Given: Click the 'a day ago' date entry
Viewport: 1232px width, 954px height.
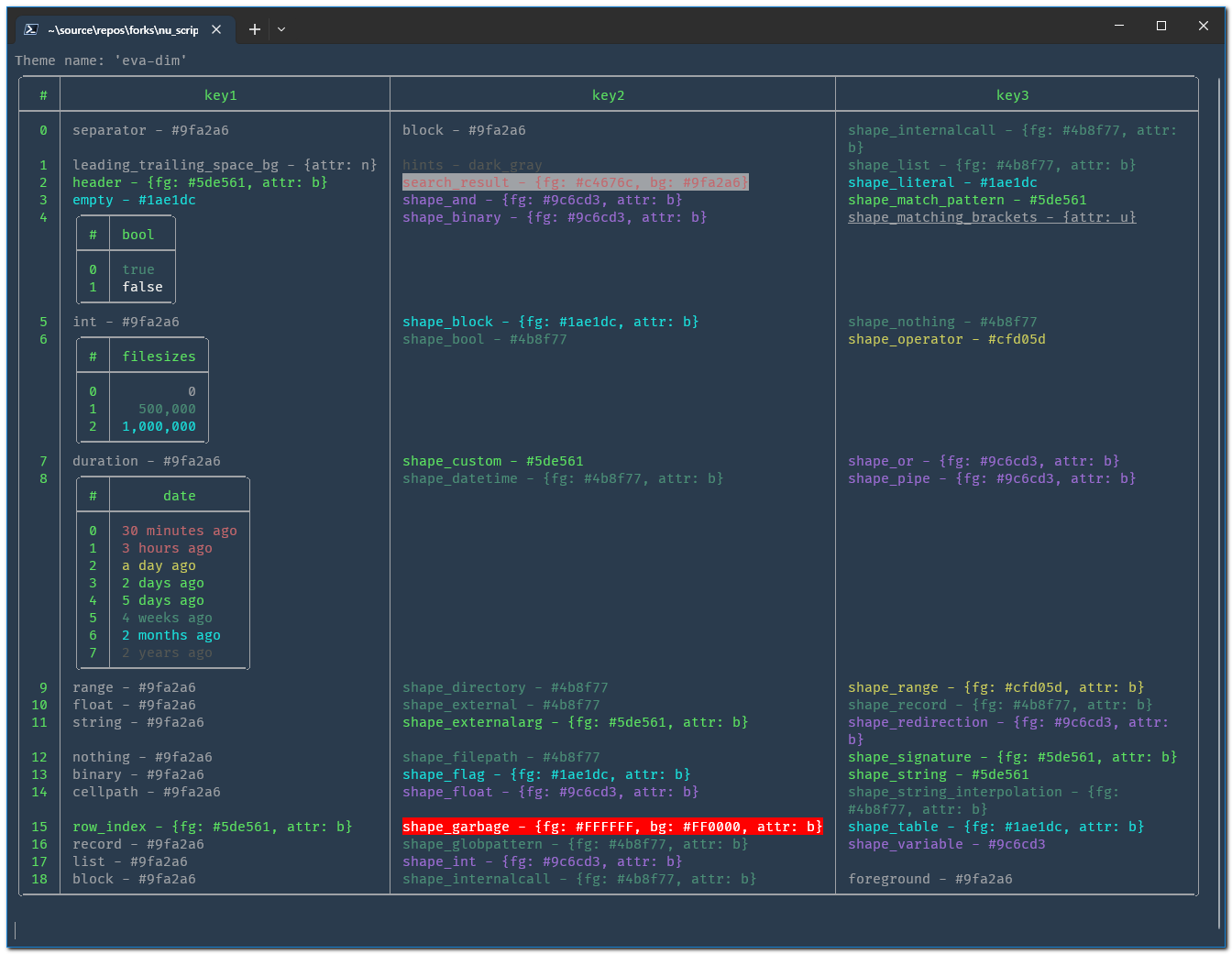Looking at the screenshot, I should (159, 565).
